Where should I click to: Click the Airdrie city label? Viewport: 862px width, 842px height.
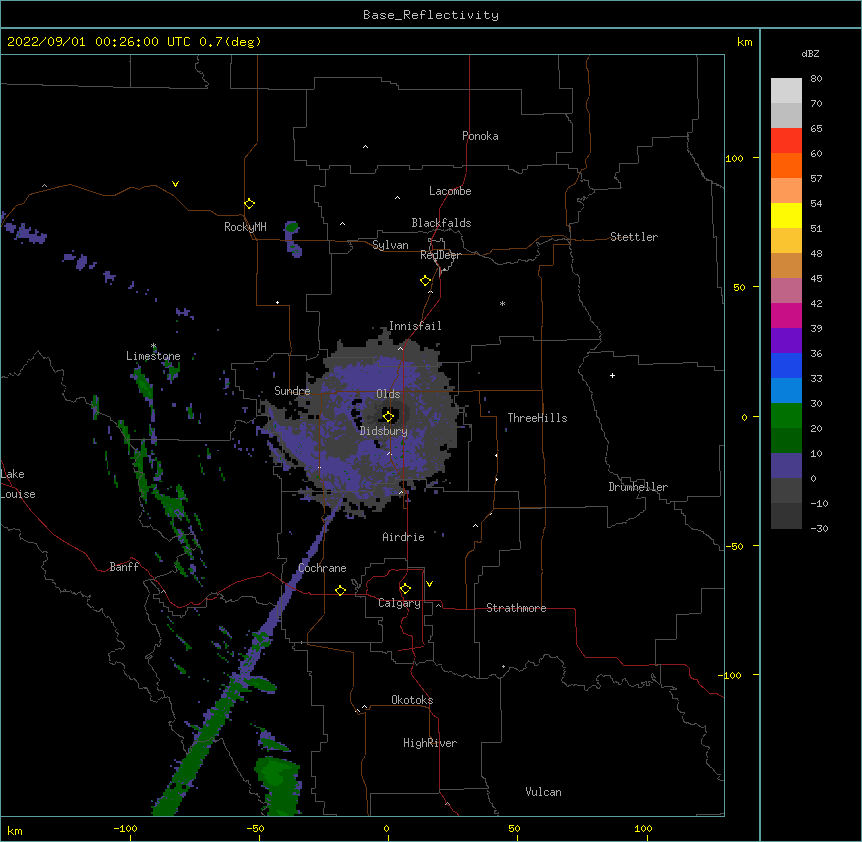point(403,537)
